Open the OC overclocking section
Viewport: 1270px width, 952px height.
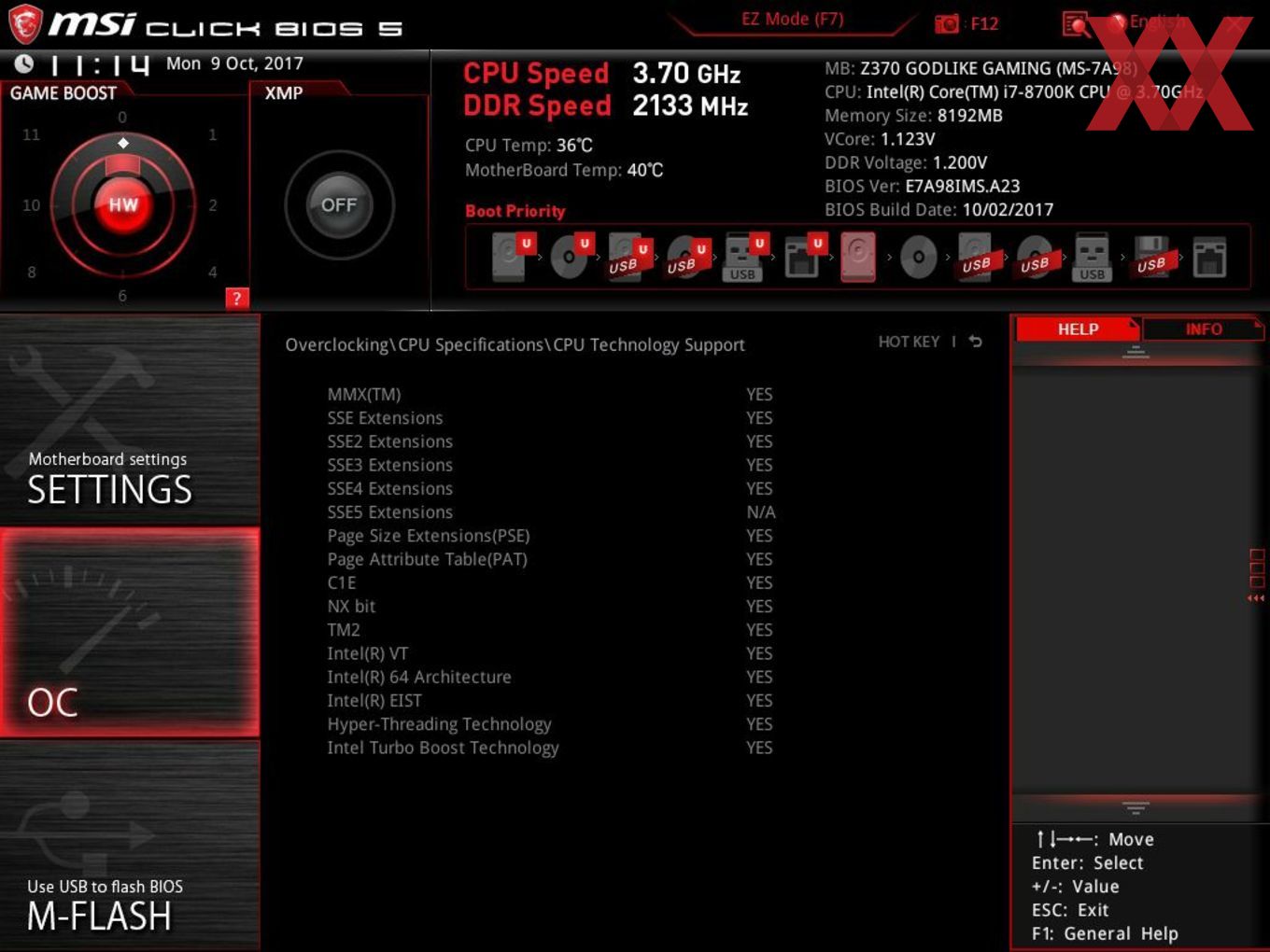[130, 632]
